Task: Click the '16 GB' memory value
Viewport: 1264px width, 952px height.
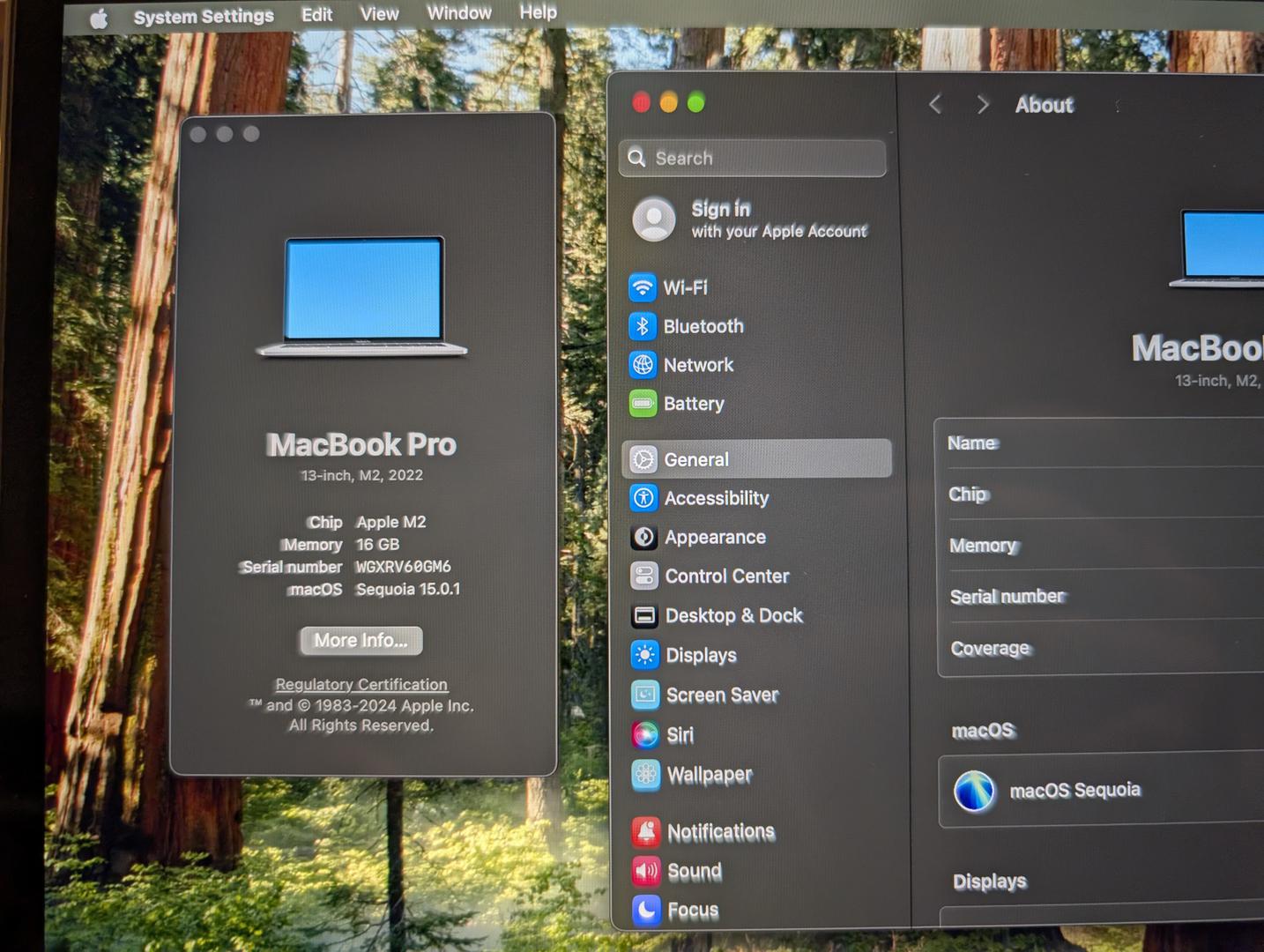Action: (x=377, y=545)
